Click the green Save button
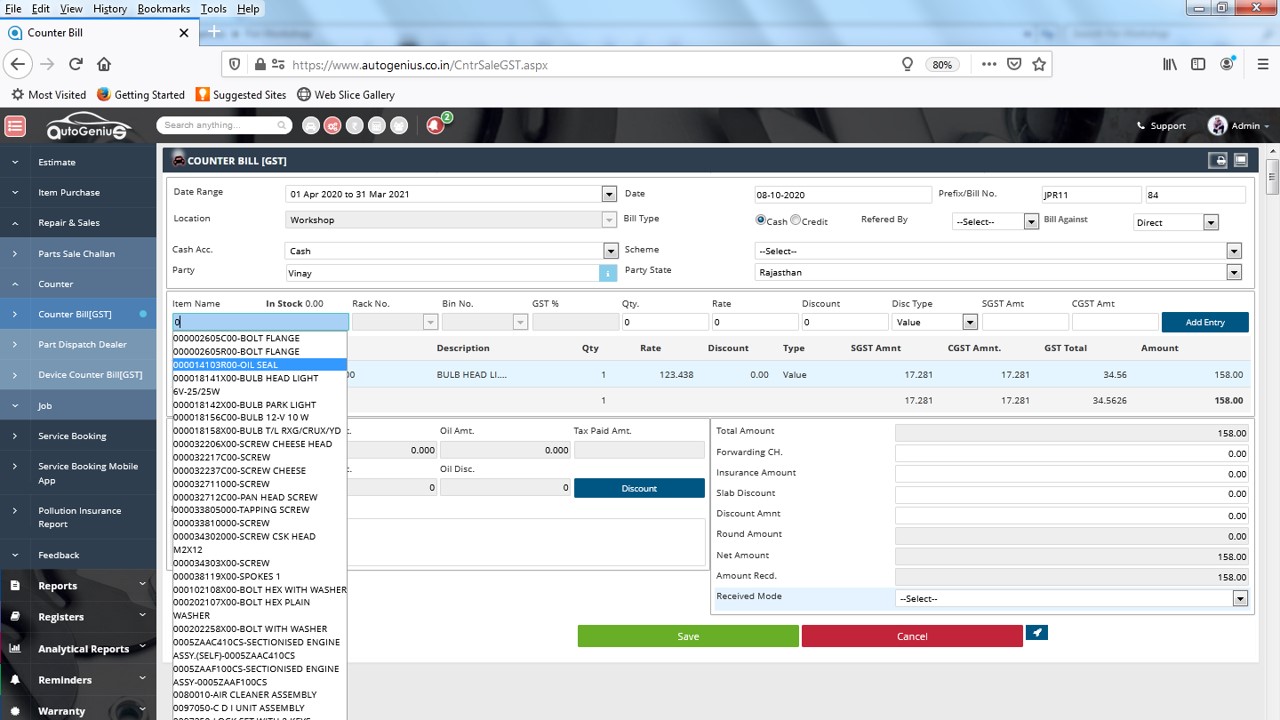This screenshot has width=1280, height=720. (x=688, y=636)
